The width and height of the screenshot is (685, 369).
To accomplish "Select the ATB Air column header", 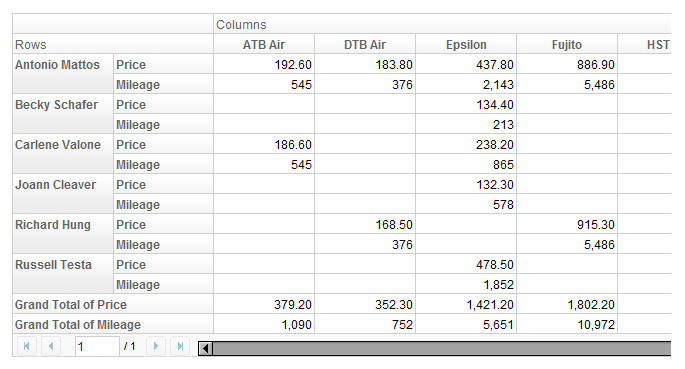I will click(264, 44).
